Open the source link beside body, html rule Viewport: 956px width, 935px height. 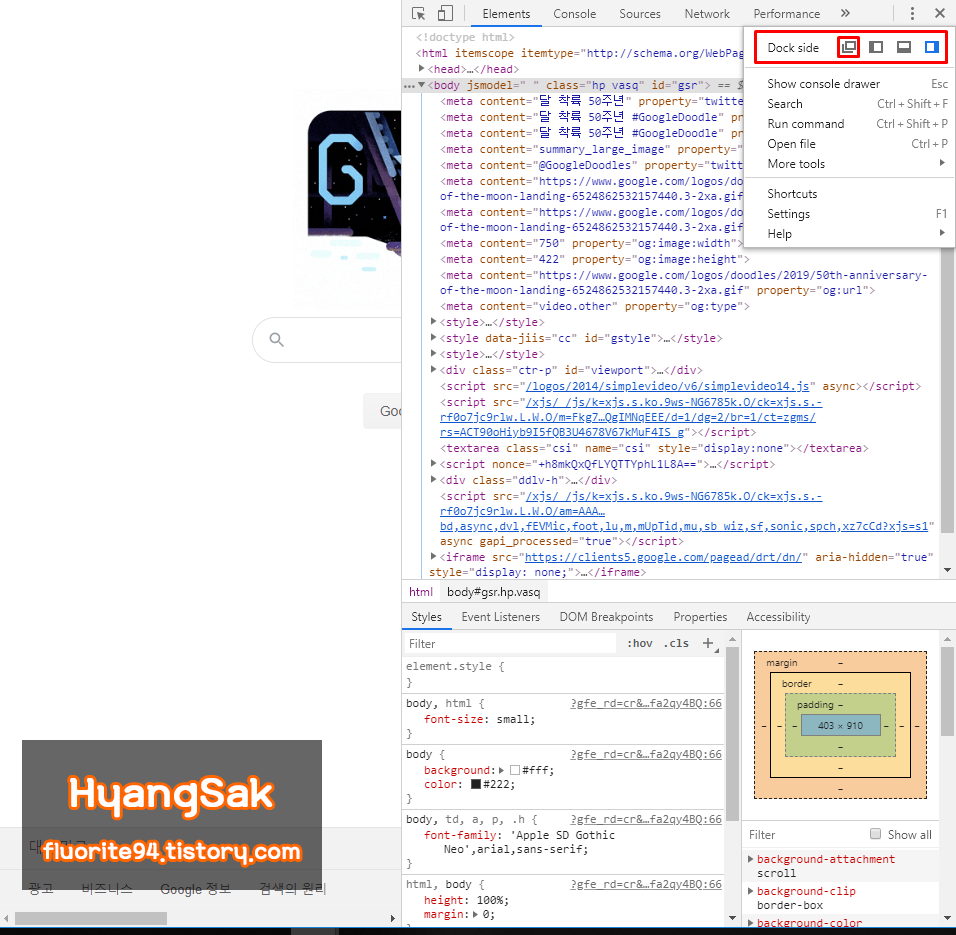tap(646, 703)
